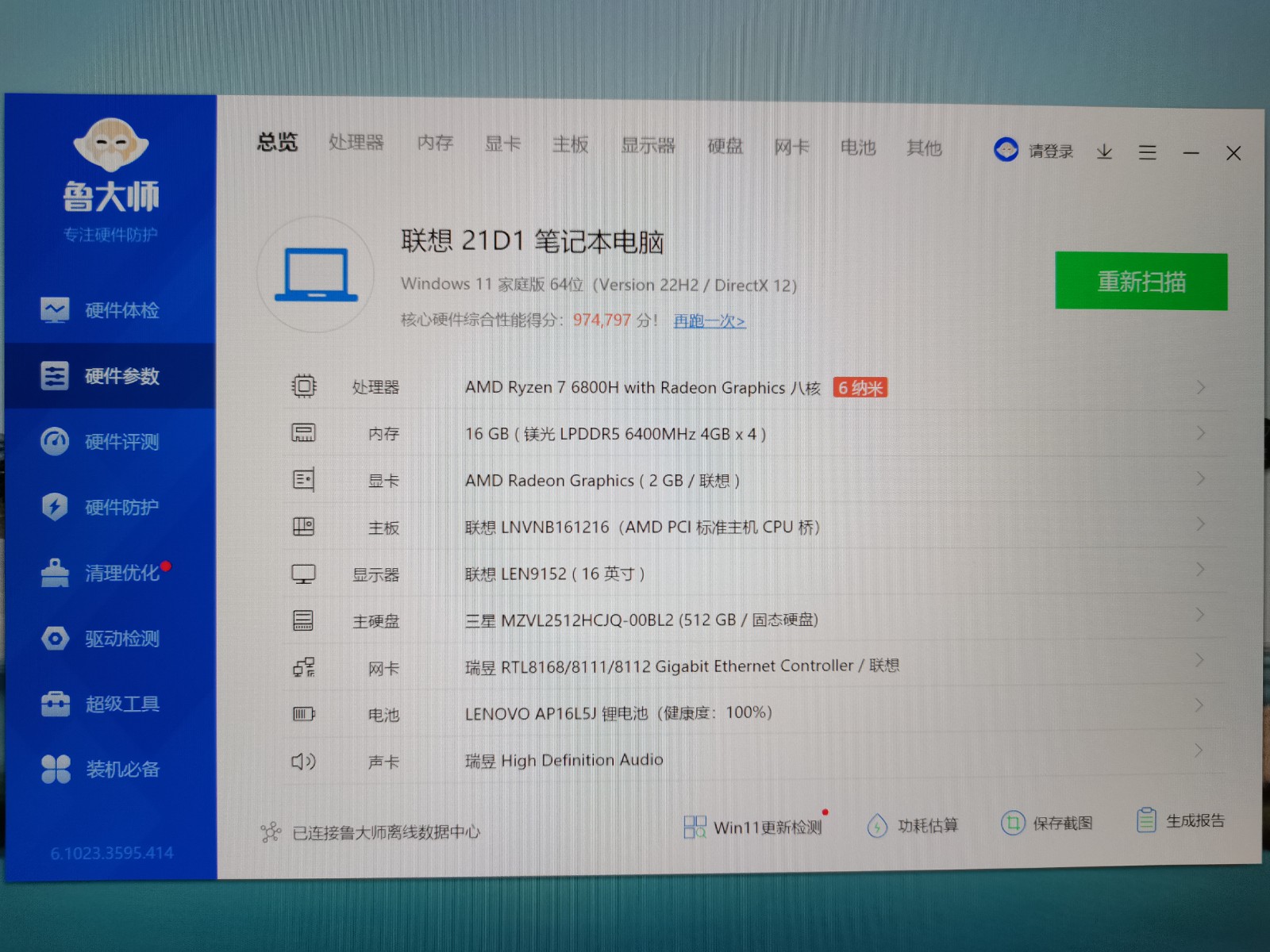This screenshot has width=1270, height=952.
Task: Expand the LNVNB161216 motherboard row chevron
Action: 1200,524
